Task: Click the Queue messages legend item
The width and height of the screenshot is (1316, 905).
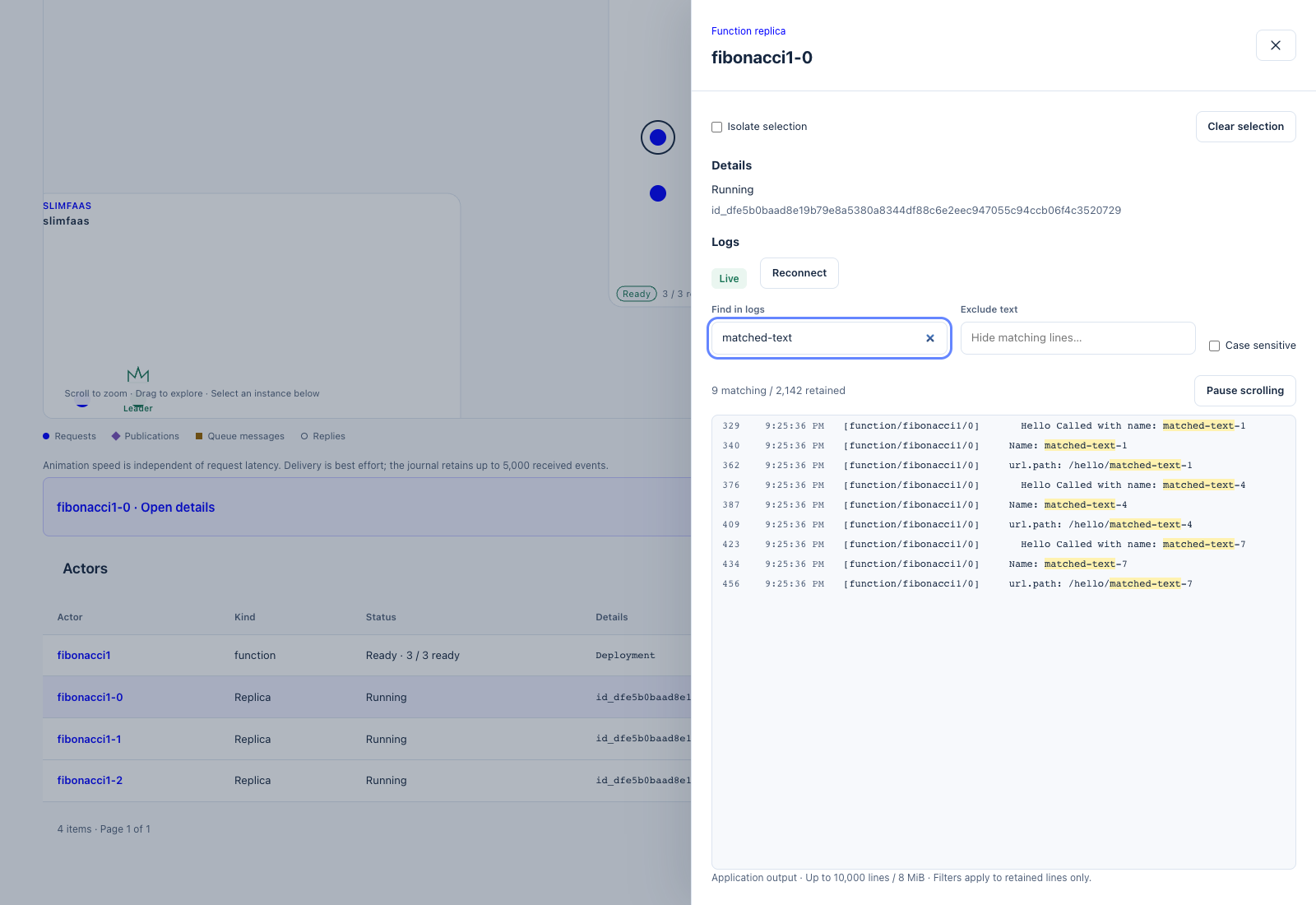Action: (240, 437)
